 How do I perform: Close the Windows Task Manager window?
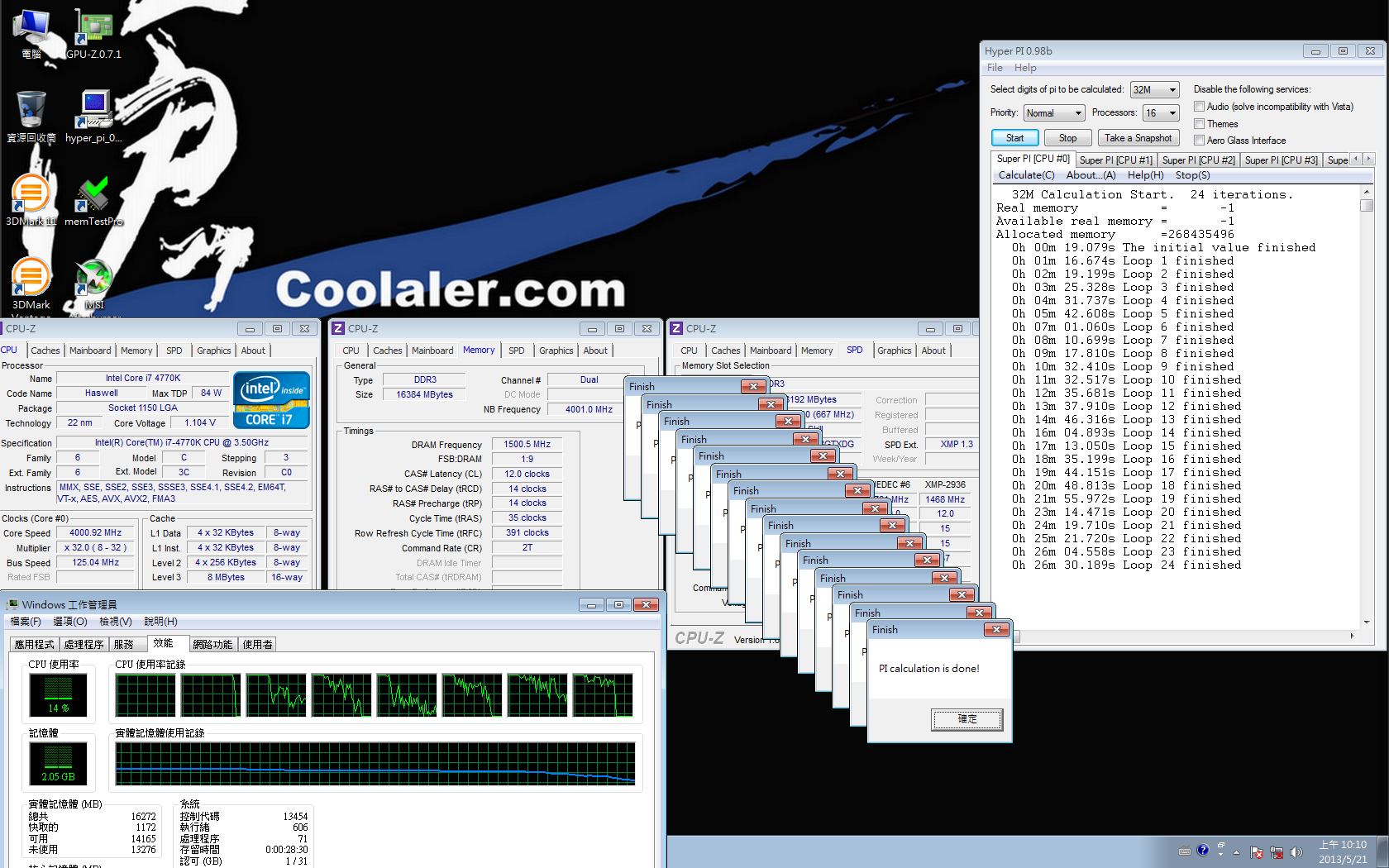click(x=647, y=604)
